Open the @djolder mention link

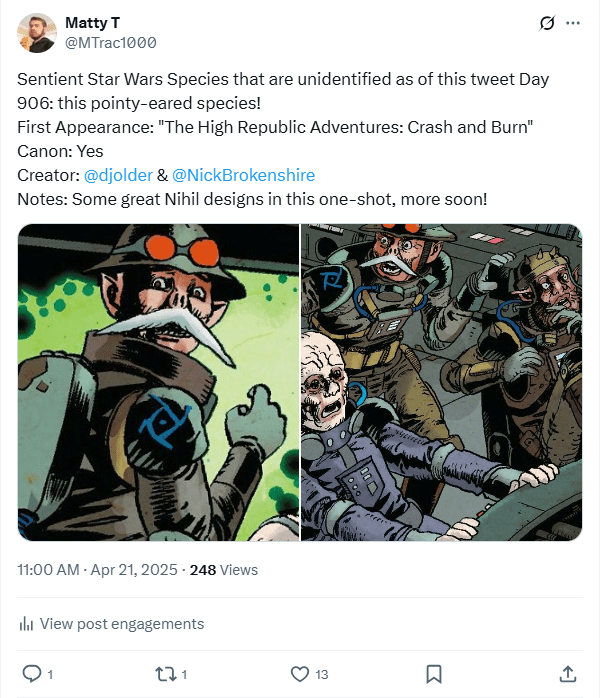pyautogui.click(x=118, y=175)
